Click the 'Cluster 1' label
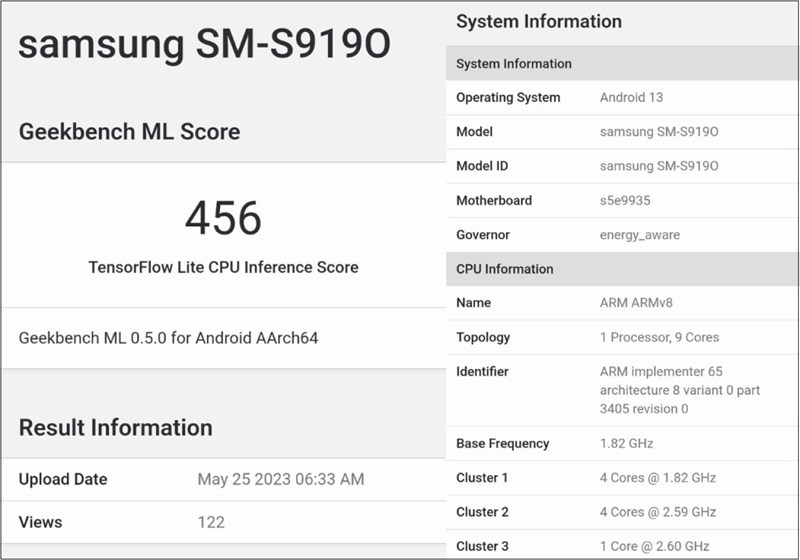 coord(482,478)
